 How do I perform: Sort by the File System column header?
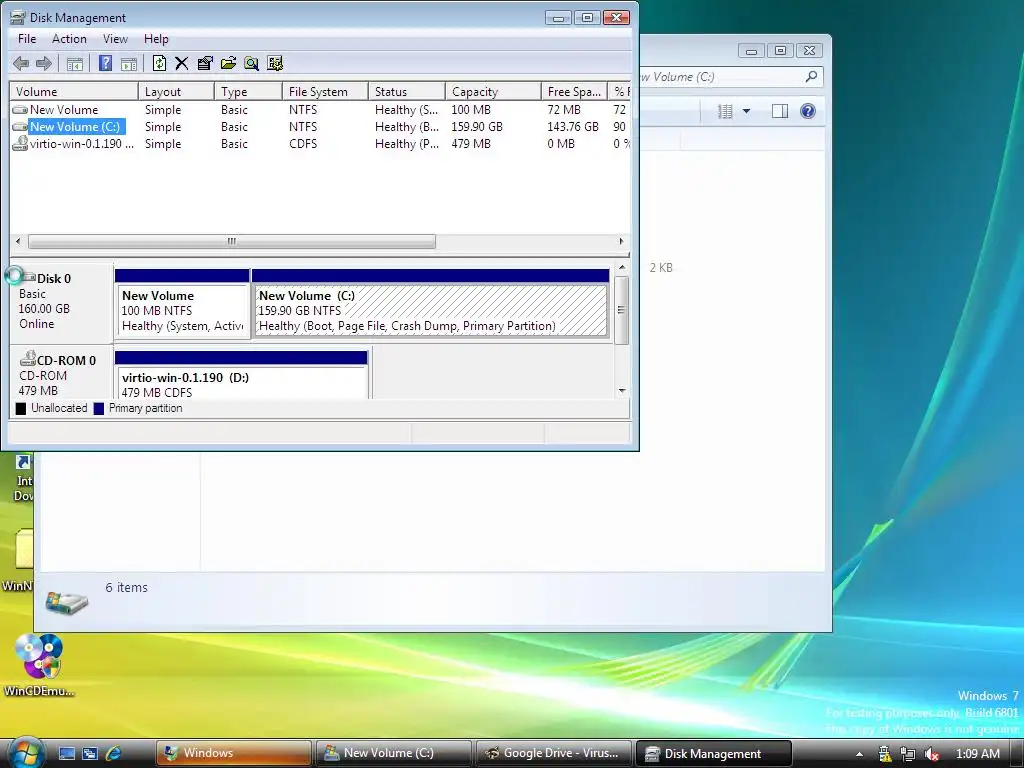pyautogui.click(x=325, y=91)
